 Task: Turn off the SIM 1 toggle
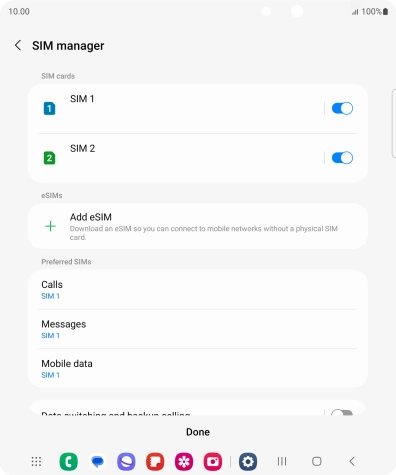(x=342, y=108)
